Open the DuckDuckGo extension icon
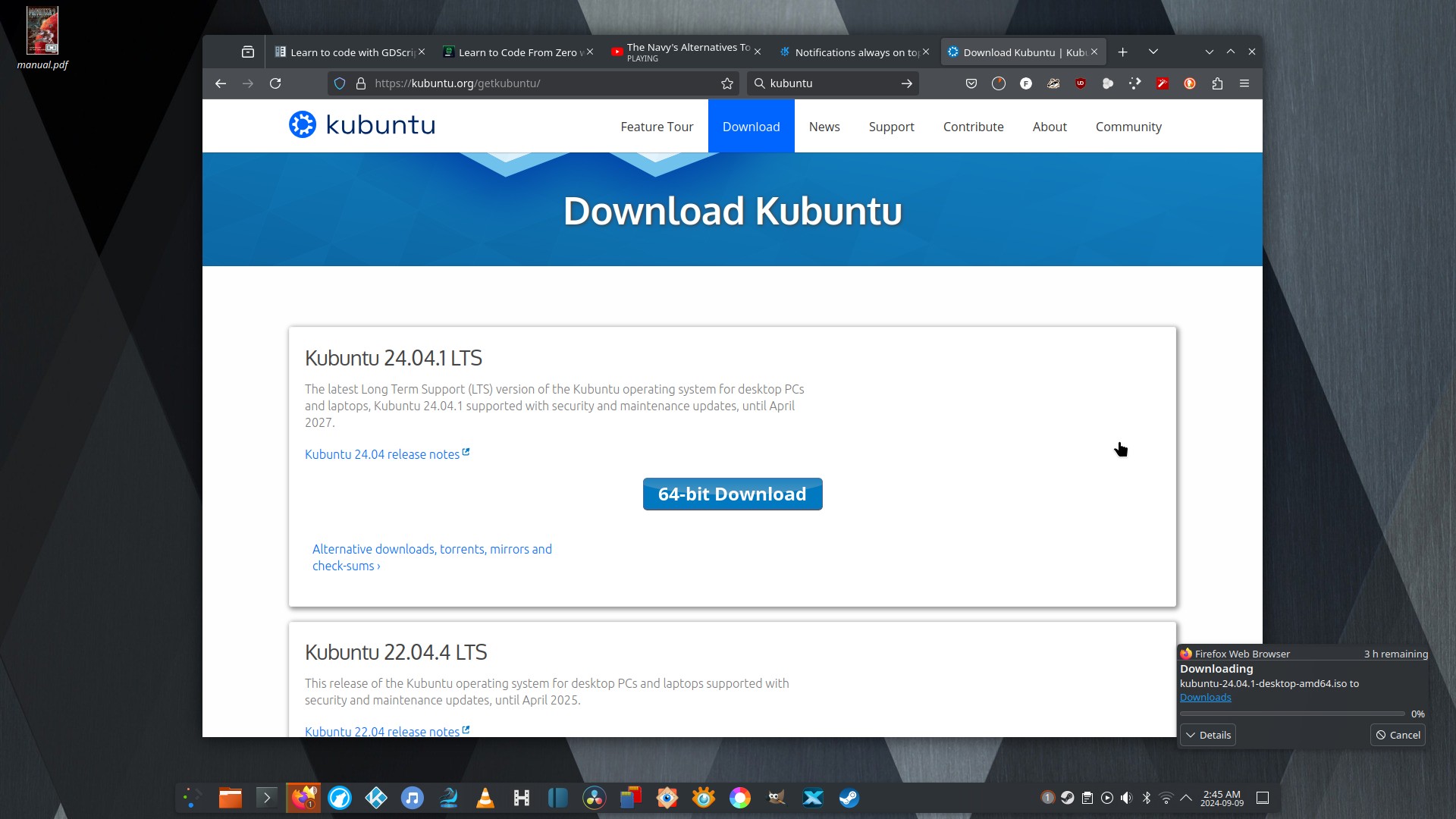The height and width of the screenshot is (819, 1456). click(x=1190, y=83)
